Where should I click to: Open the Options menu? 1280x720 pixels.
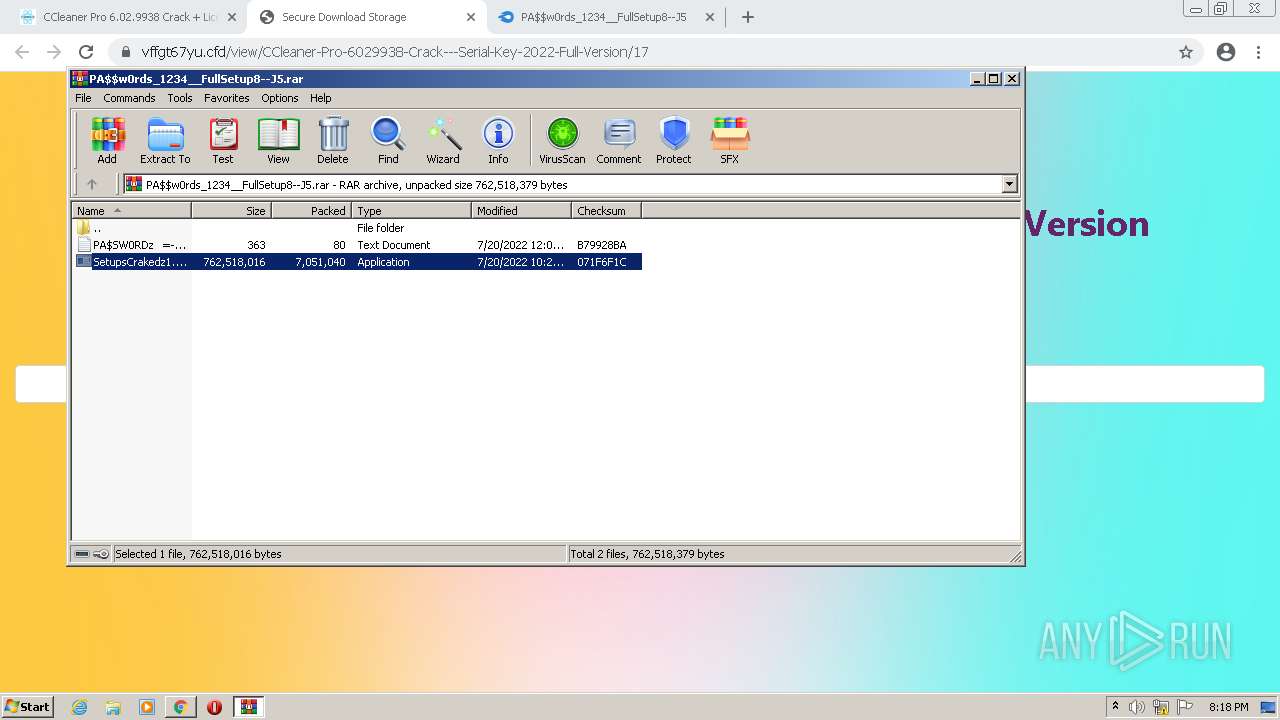click(x=280, y=98)
